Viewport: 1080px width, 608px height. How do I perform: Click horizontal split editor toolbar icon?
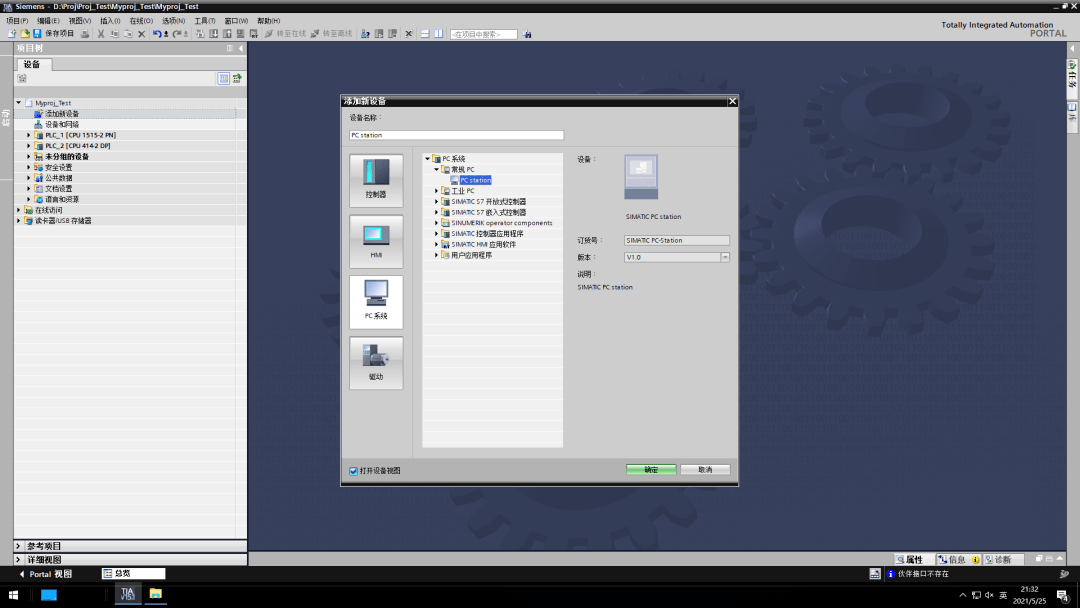[x=425, y=34]
